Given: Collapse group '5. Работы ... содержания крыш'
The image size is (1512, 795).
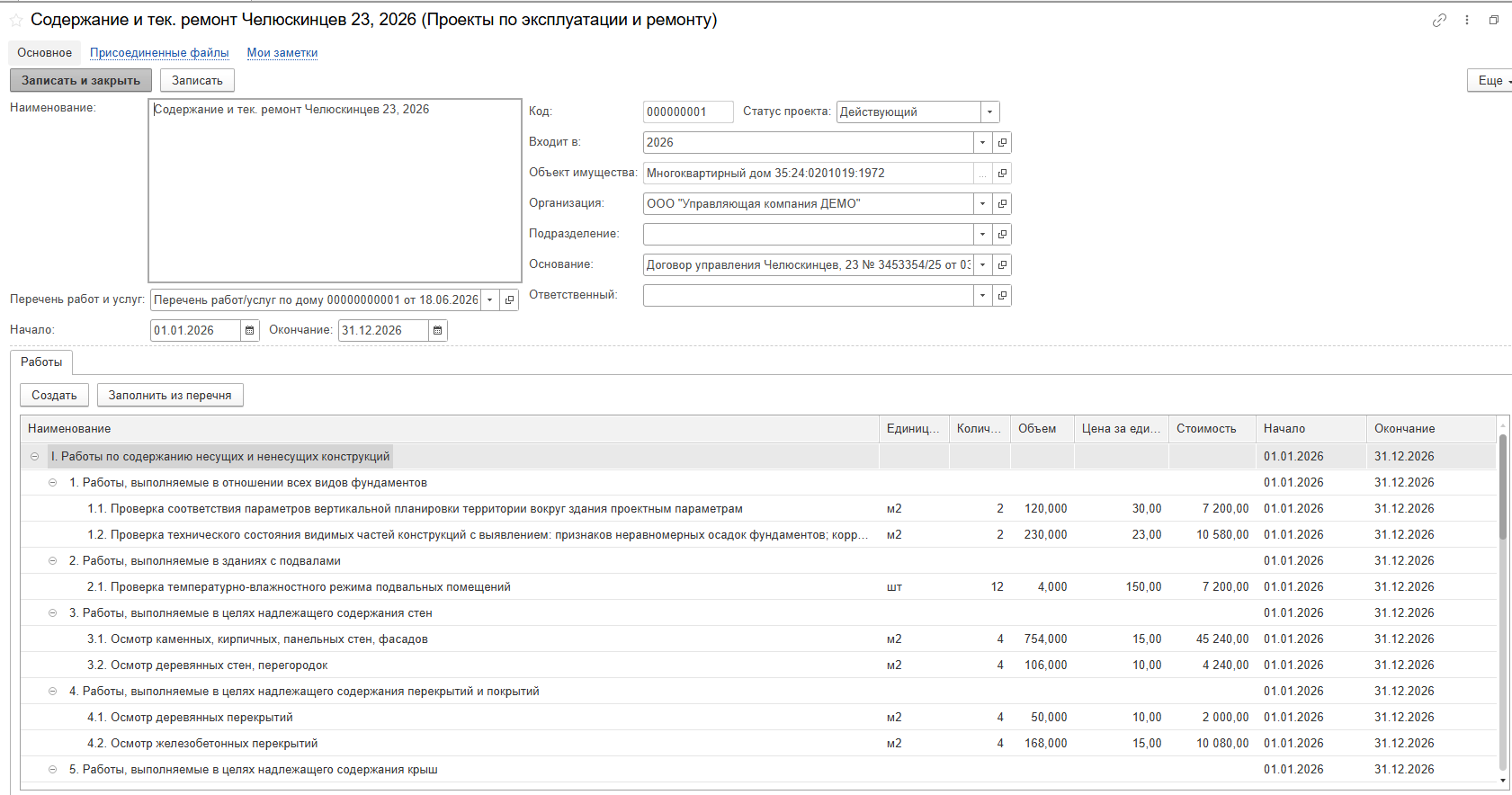Looking at the screenshot, I should (x=52, y=770).
